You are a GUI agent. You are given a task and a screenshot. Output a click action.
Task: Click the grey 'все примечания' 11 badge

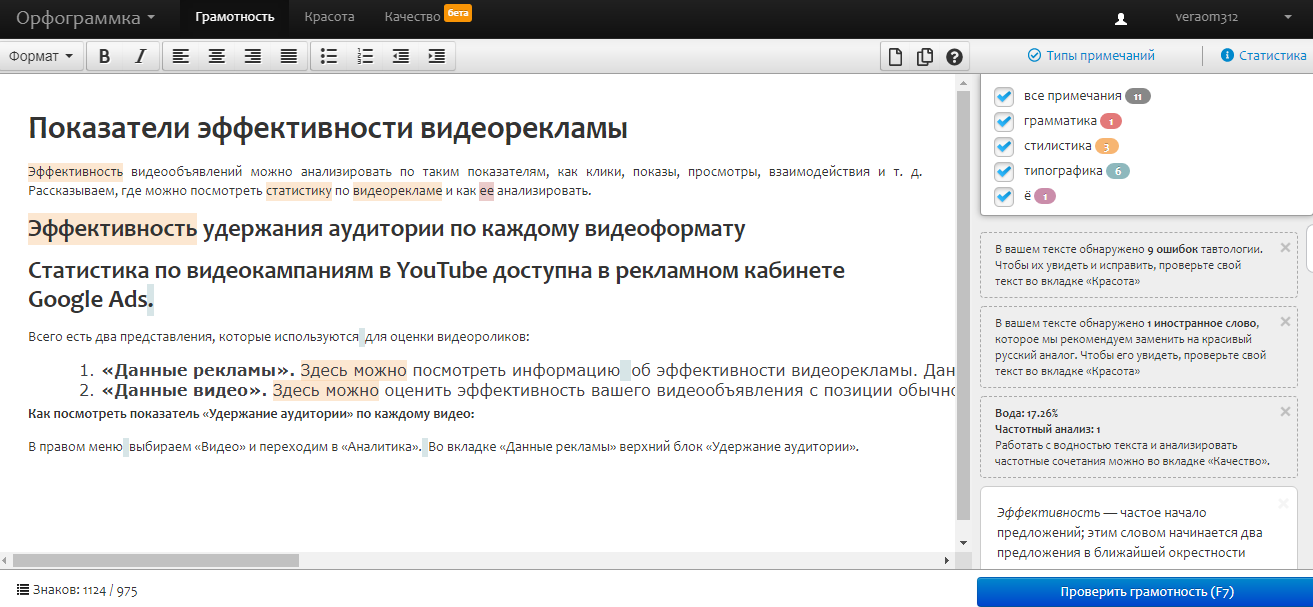click(x=1138, y=96)
